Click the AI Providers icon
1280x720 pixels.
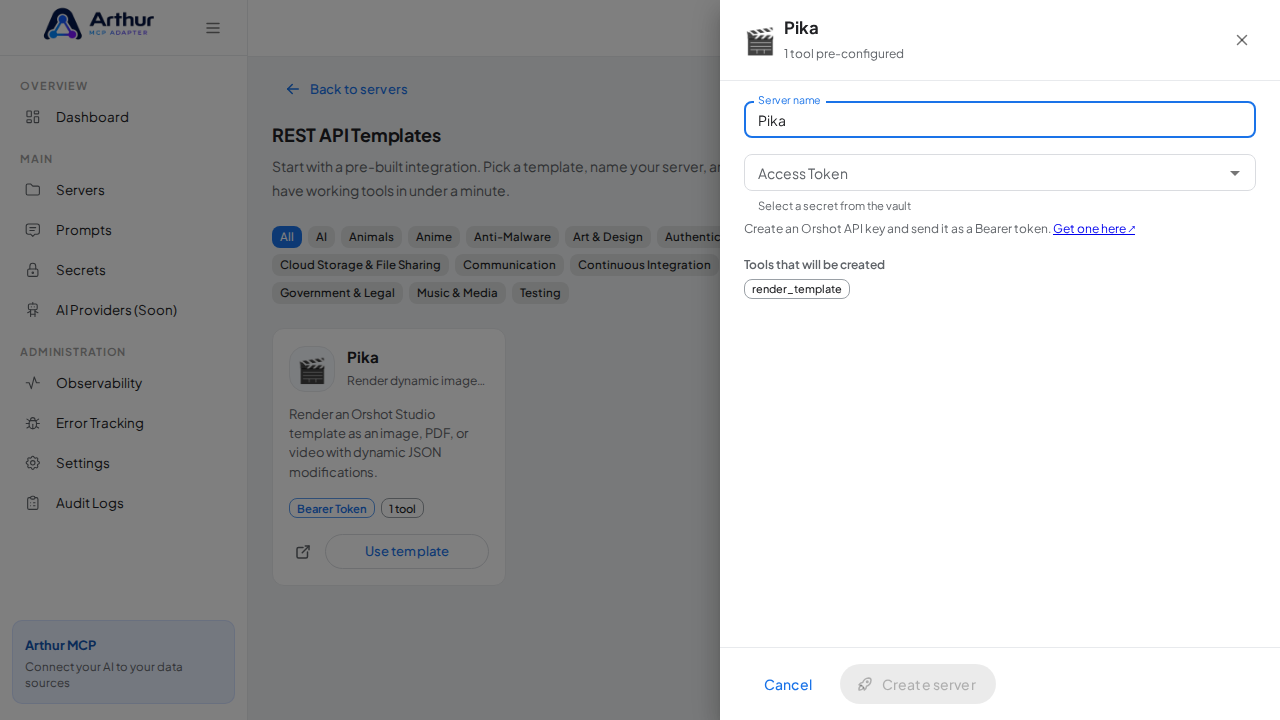coord(33,310)
